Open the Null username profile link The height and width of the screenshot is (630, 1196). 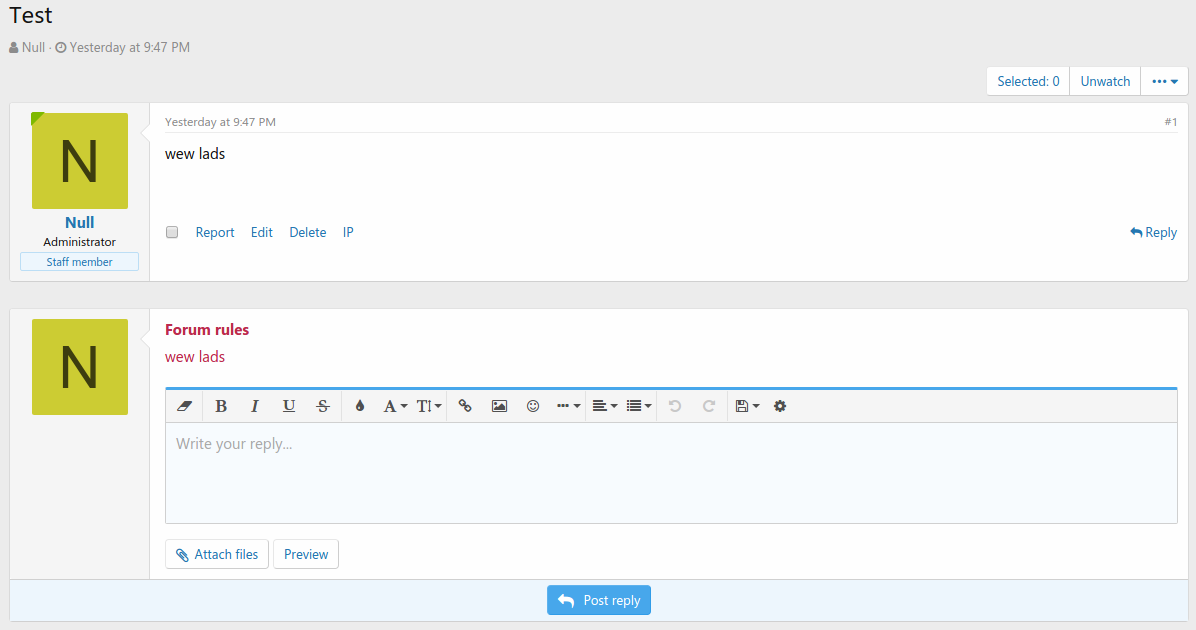[x=79, y=223]
